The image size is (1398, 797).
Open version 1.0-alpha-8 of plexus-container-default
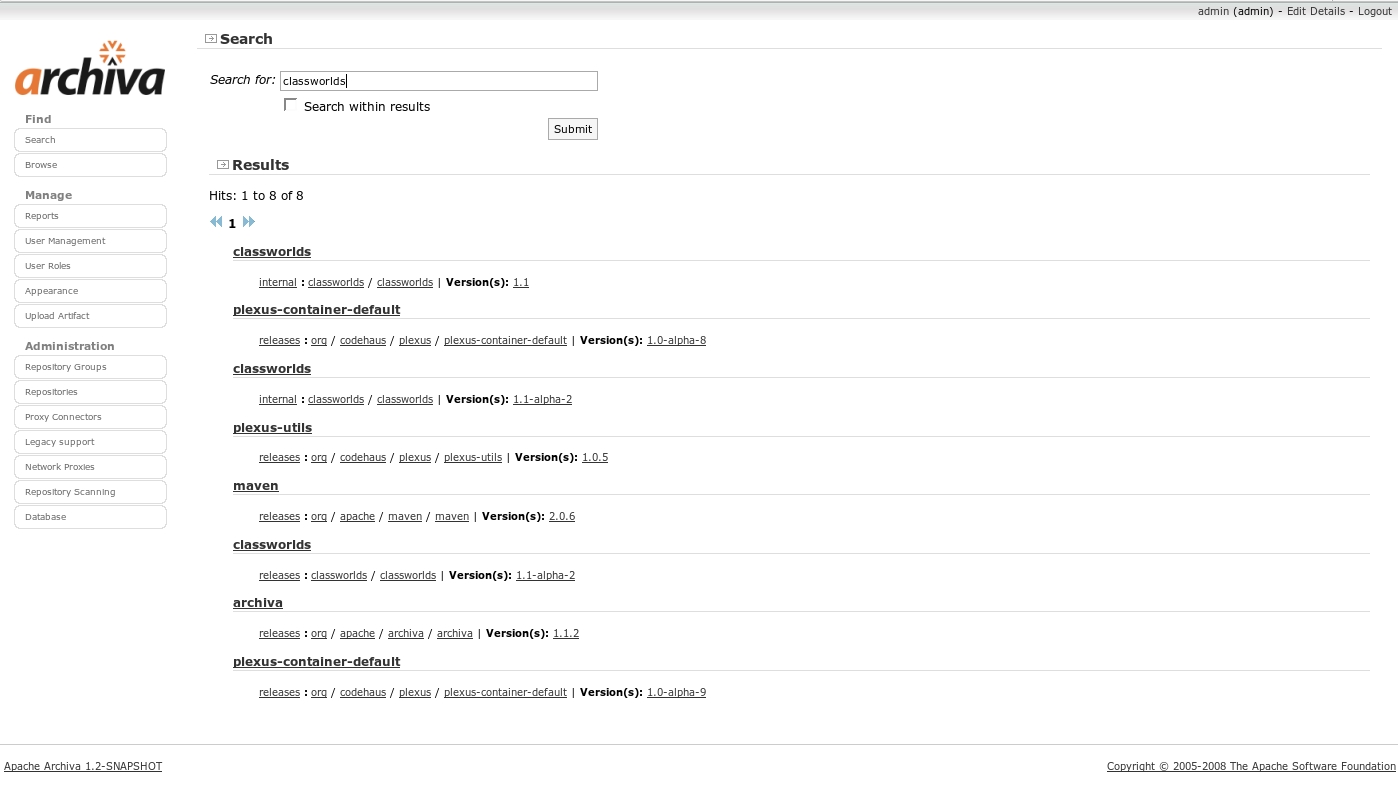point(676,341)
